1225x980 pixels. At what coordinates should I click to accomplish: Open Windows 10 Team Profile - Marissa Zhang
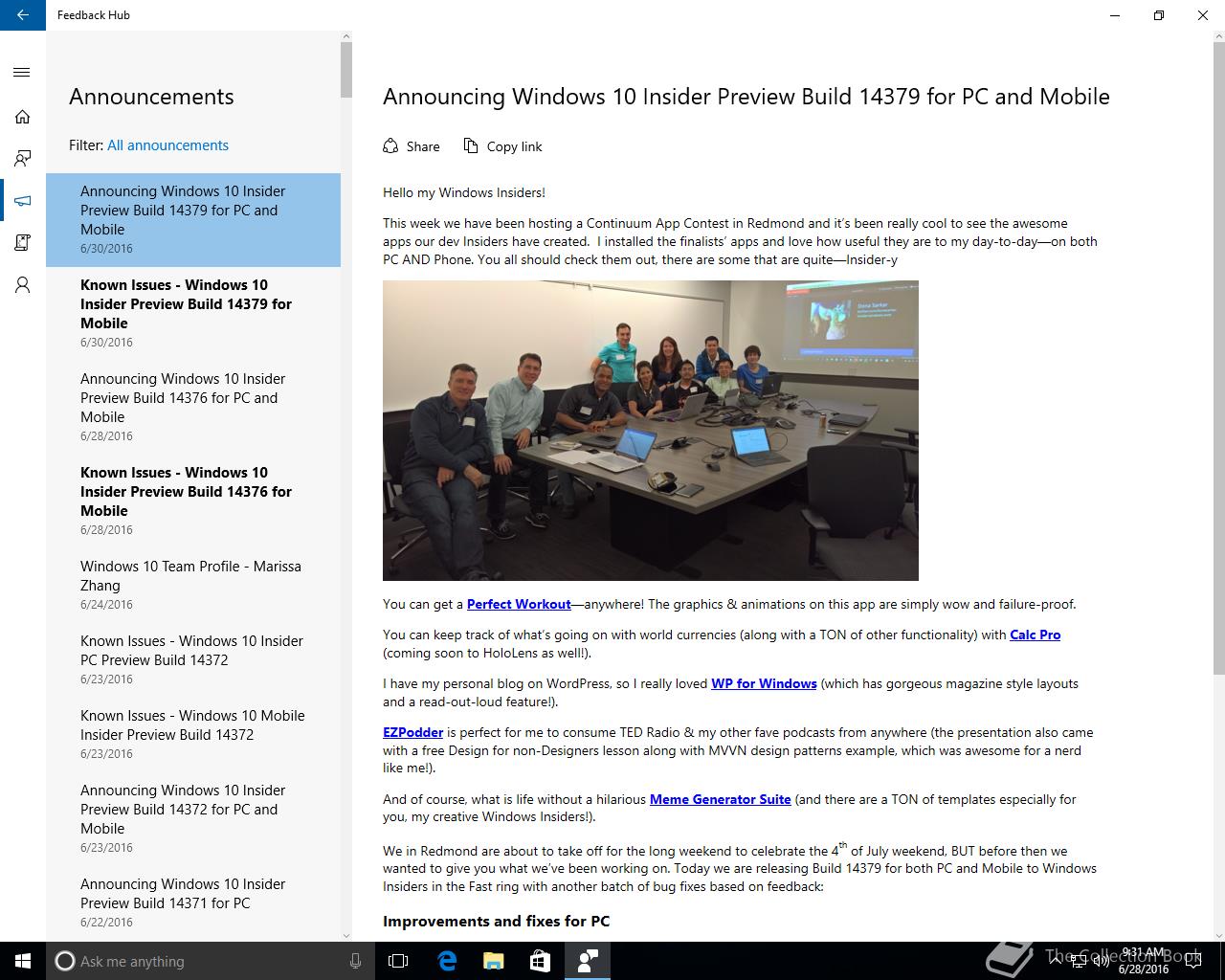click(193, 585)
